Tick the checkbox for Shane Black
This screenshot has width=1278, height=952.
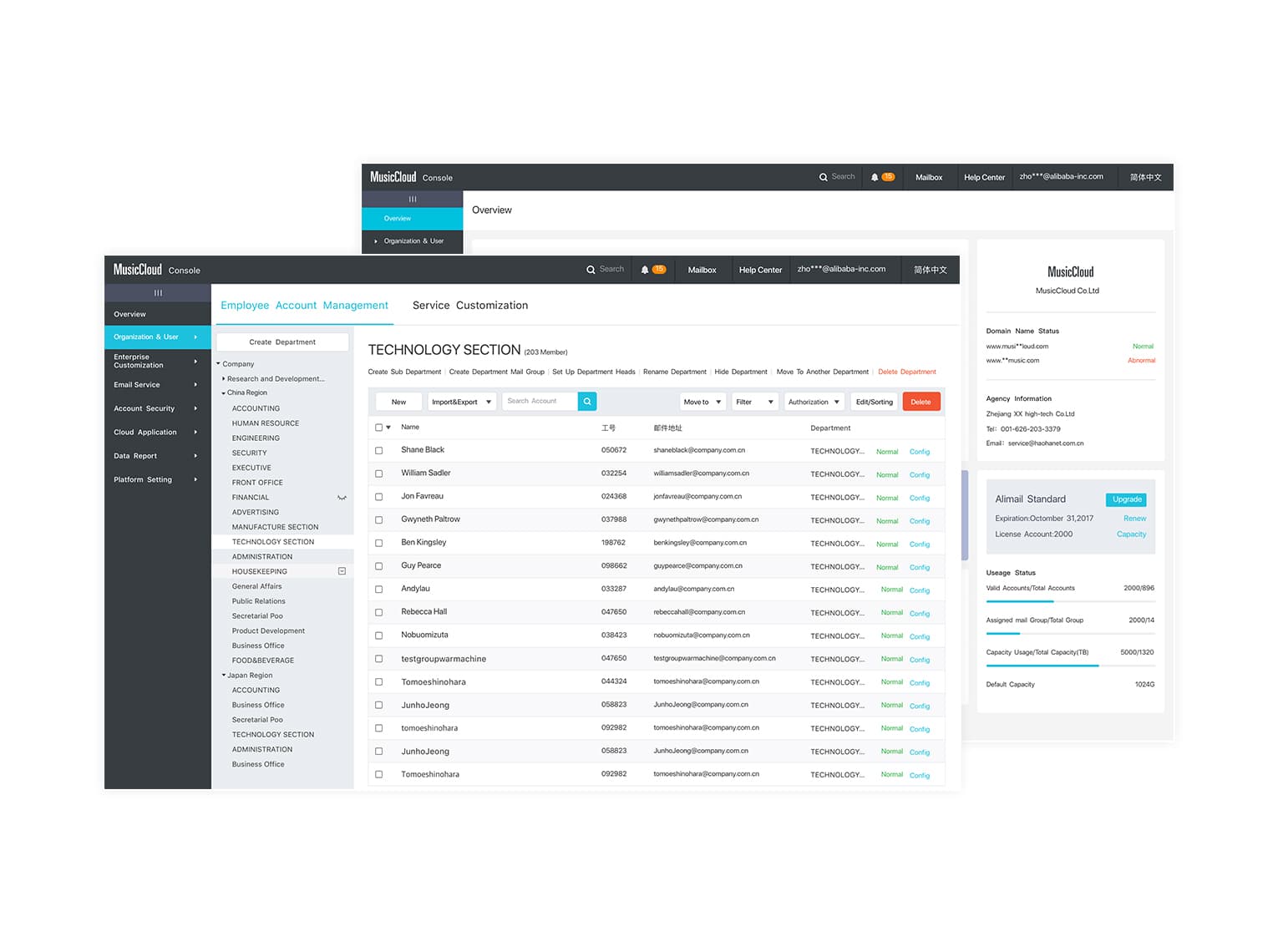(379, 451)
